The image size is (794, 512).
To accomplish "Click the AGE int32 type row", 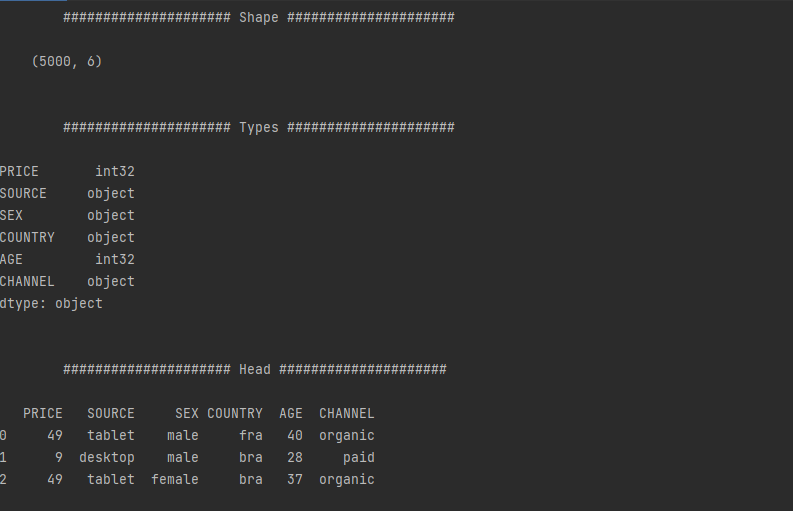I will pos(67,259).
